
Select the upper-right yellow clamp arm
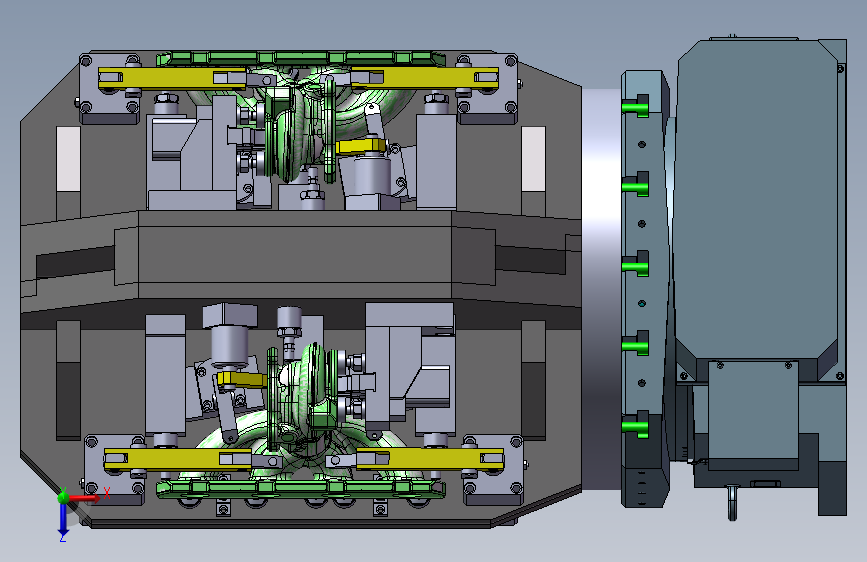425,78
